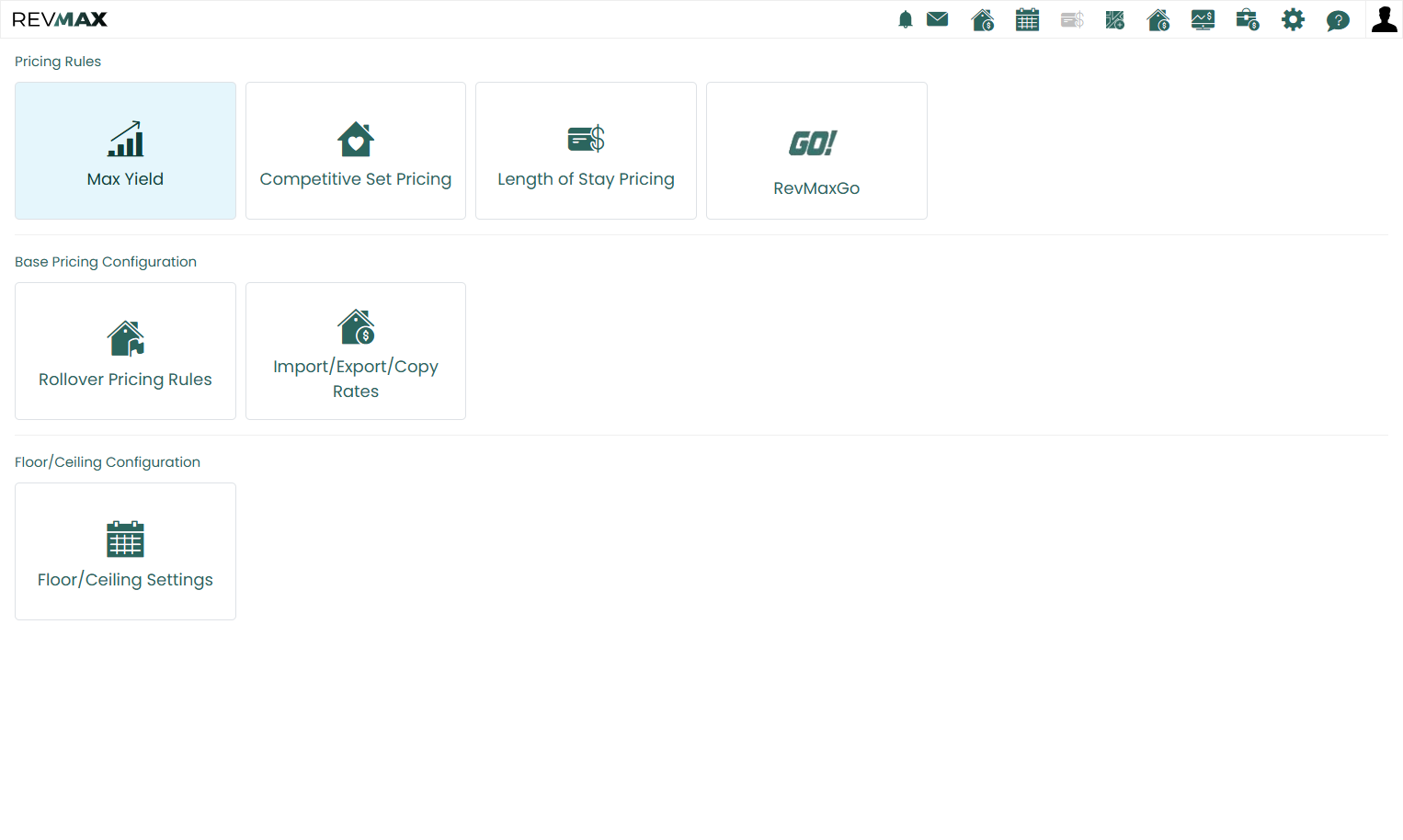The image size is (1403, 840).
Task: Open the messages envelope icon
Action: [937, 19]
